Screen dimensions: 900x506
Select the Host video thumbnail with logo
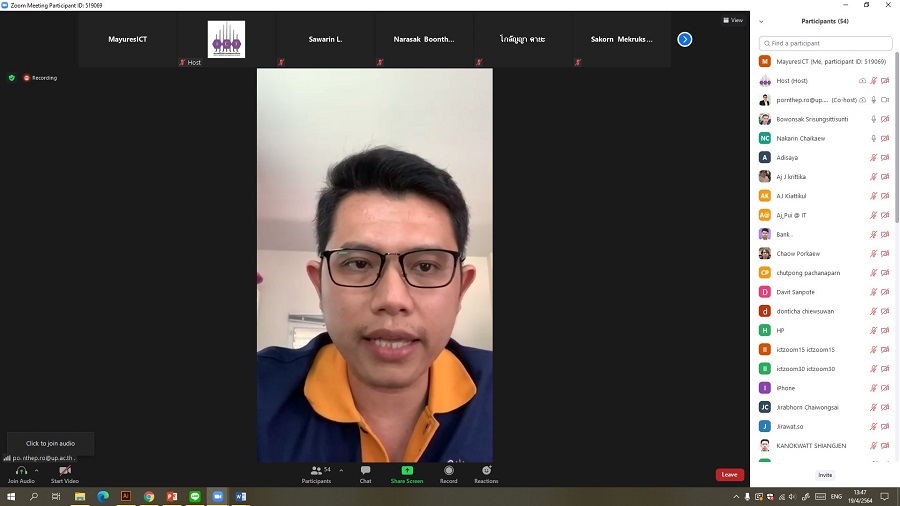coord(226,39)
